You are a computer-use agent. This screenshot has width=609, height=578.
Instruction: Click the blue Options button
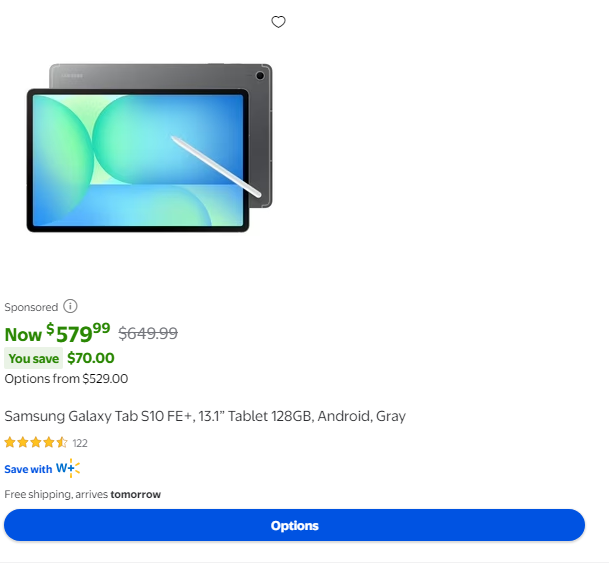[x=294, y=525]
